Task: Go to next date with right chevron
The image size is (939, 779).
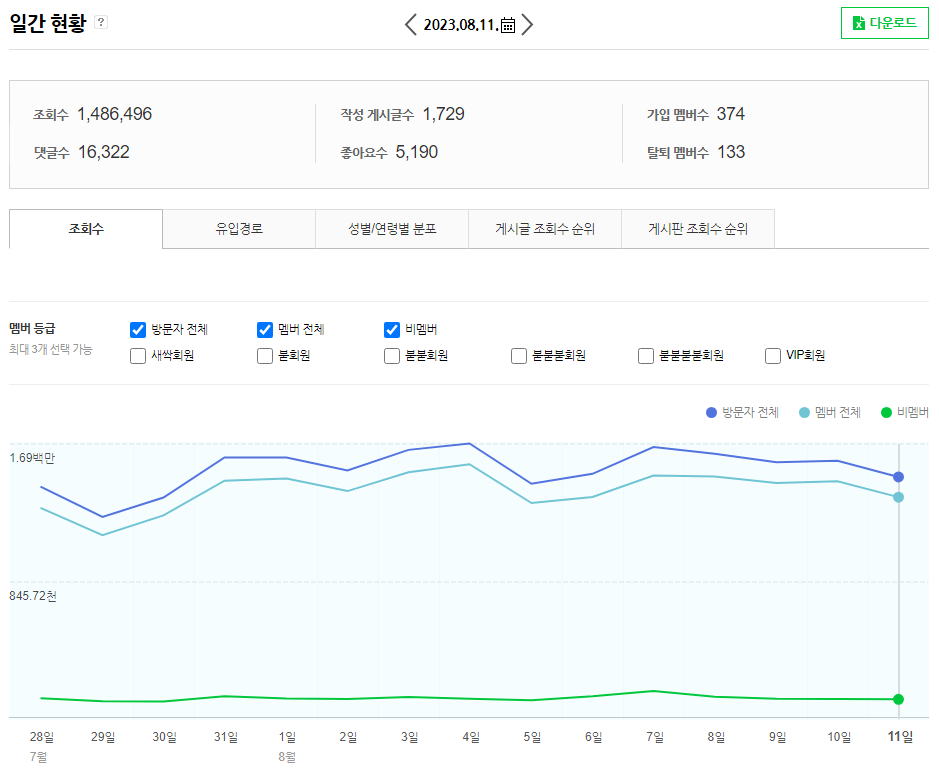Action: click(527, 25)
